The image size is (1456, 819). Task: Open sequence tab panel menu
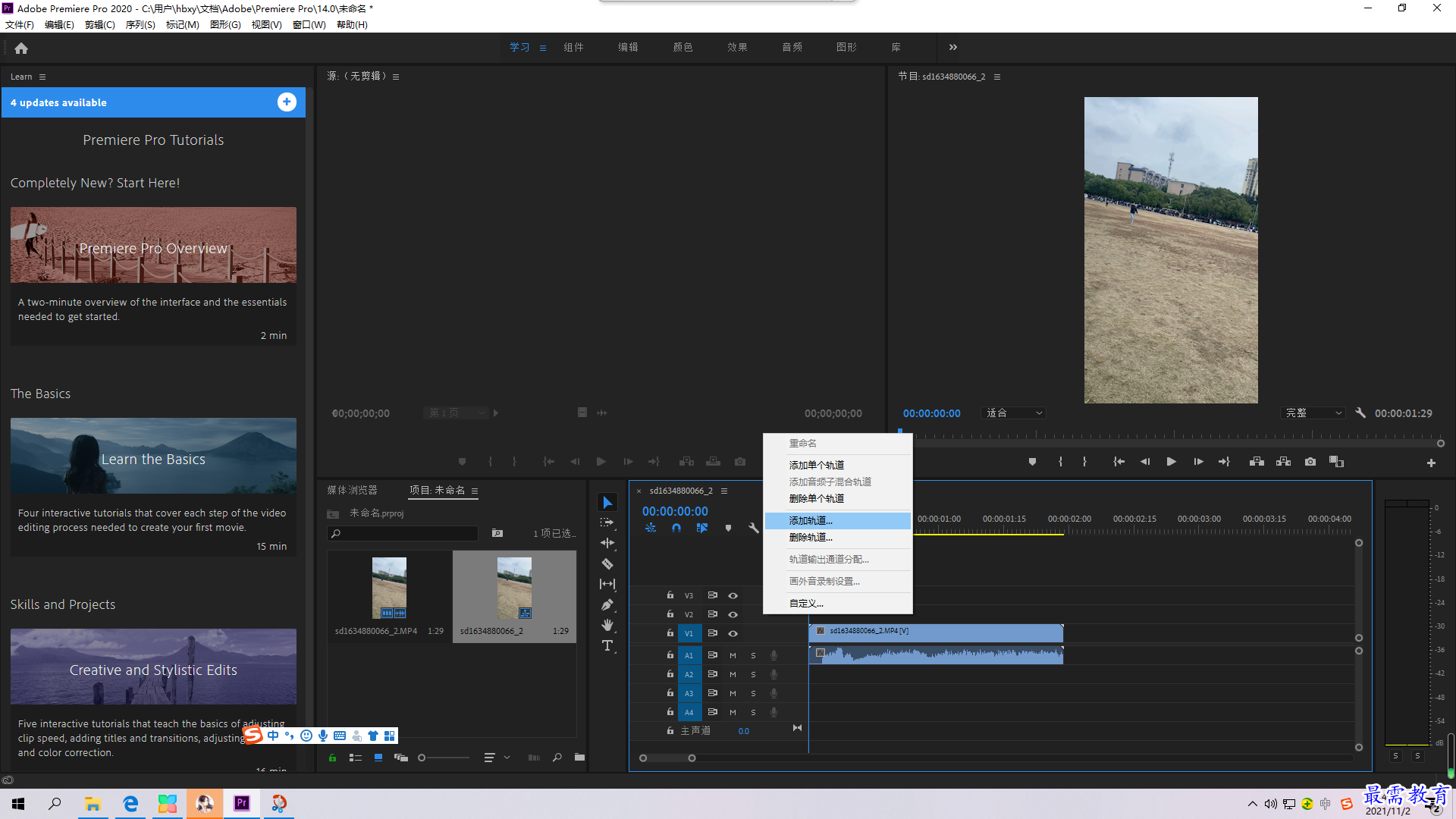click(724, 491)
